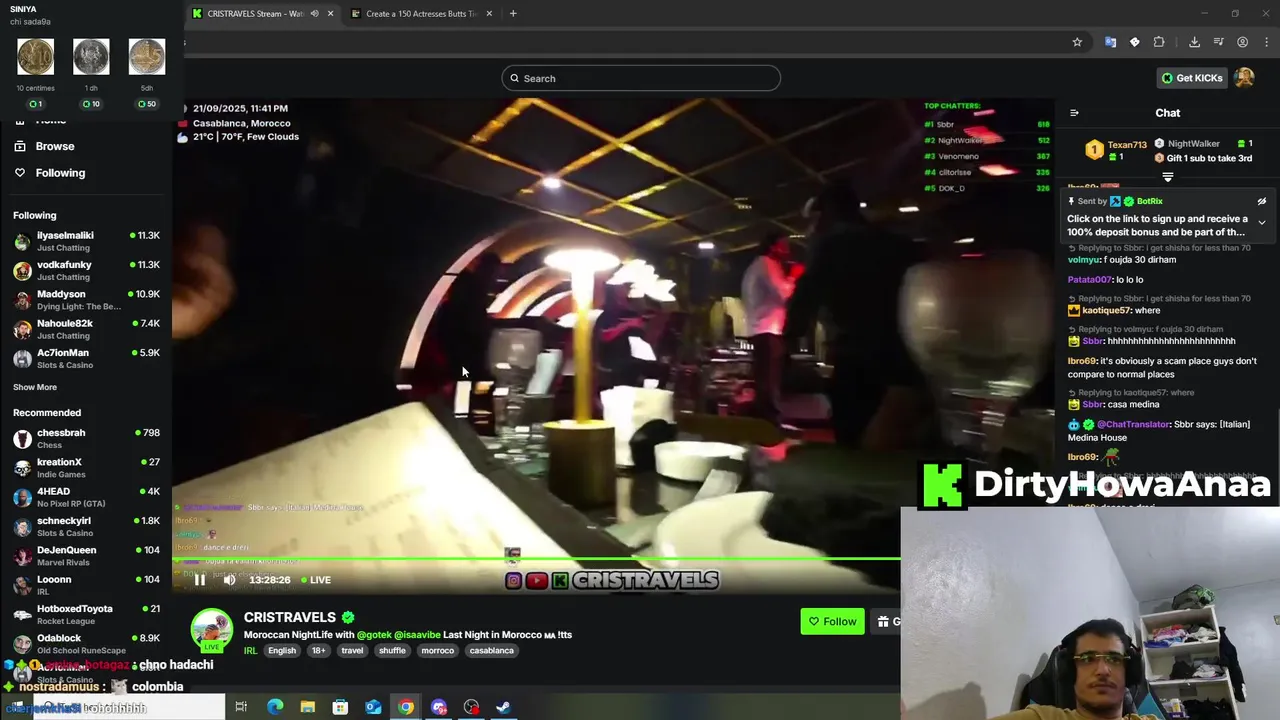Jump to LIVE in the player
1280x720 pixels.
(315, 580)
